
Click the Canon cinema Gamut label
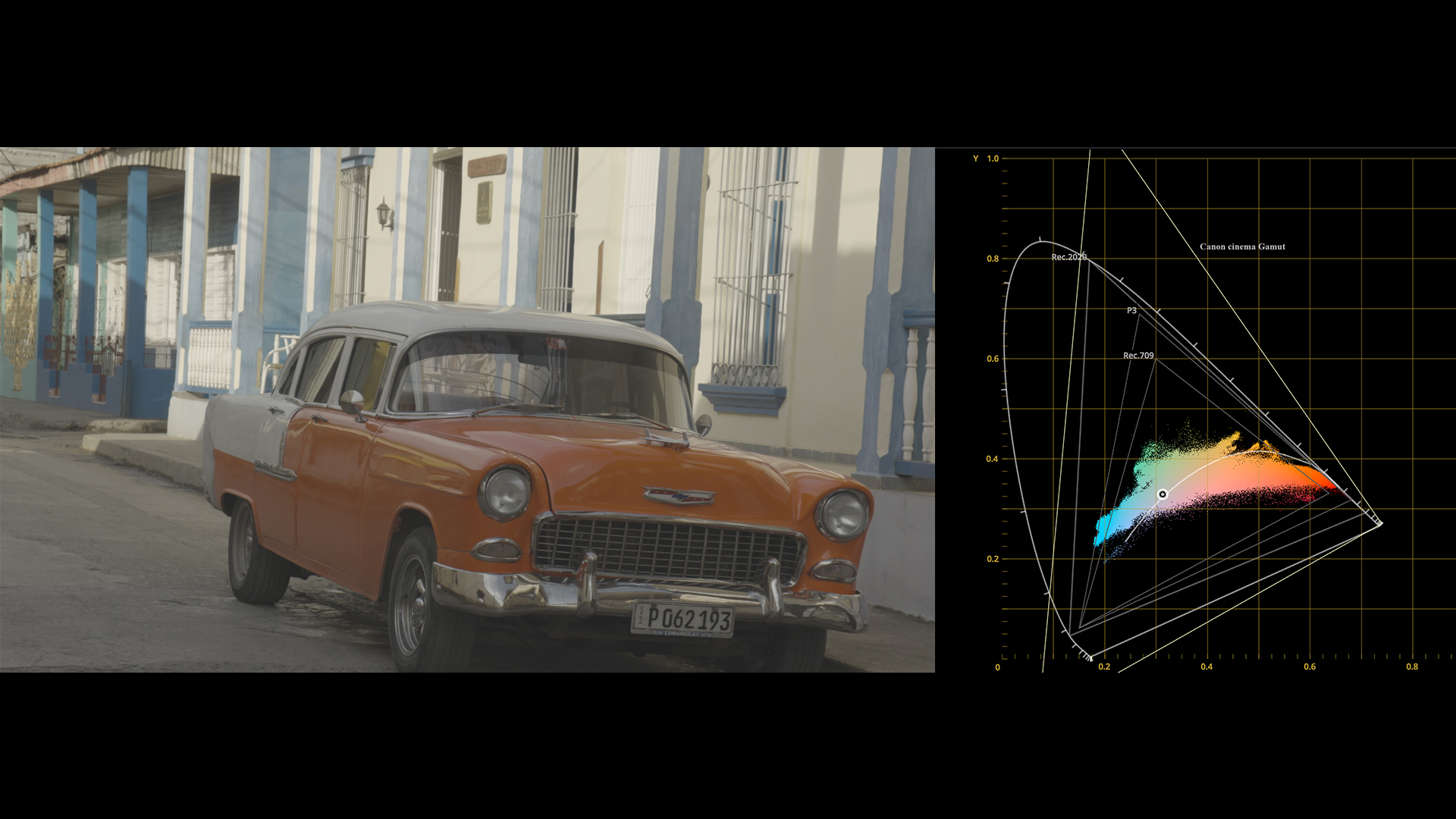click(x=1242, y=246)
